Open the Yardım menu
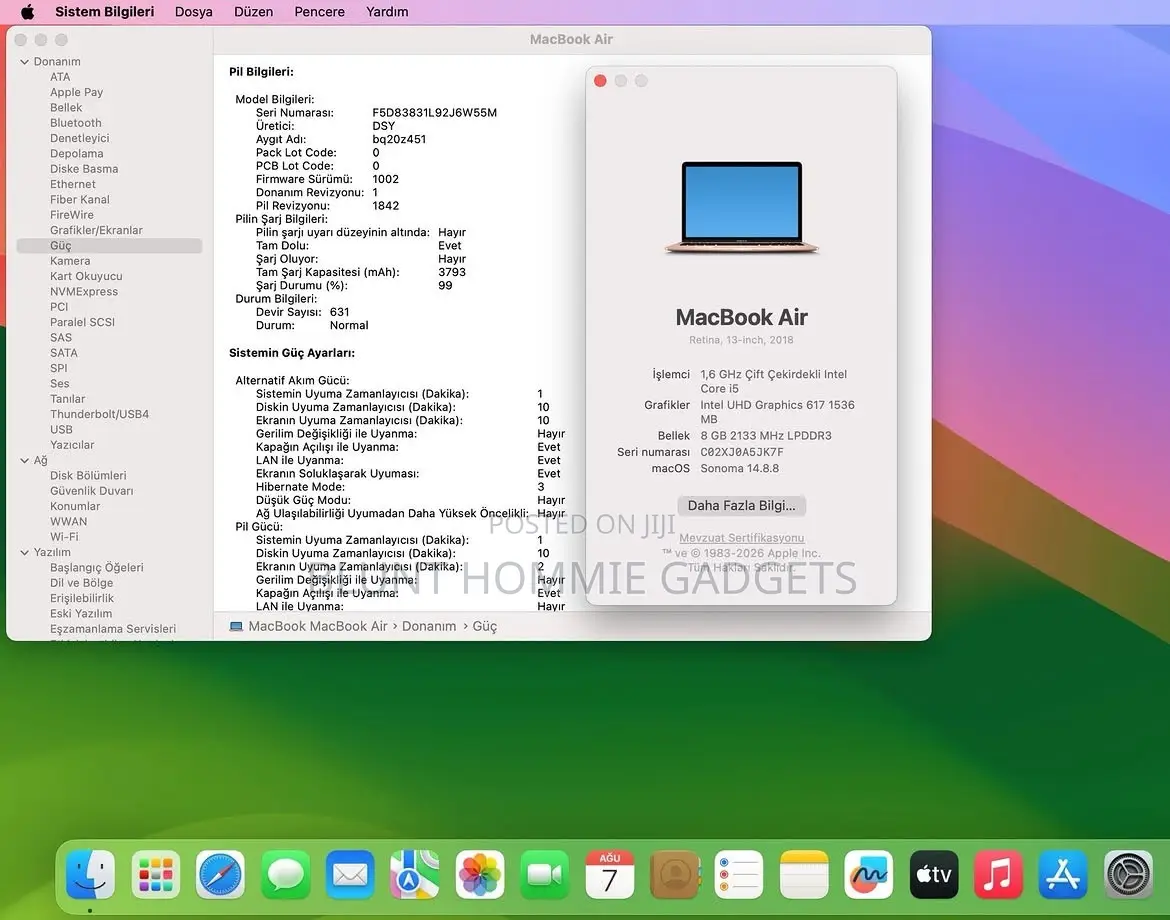 [x=387, y=11]
